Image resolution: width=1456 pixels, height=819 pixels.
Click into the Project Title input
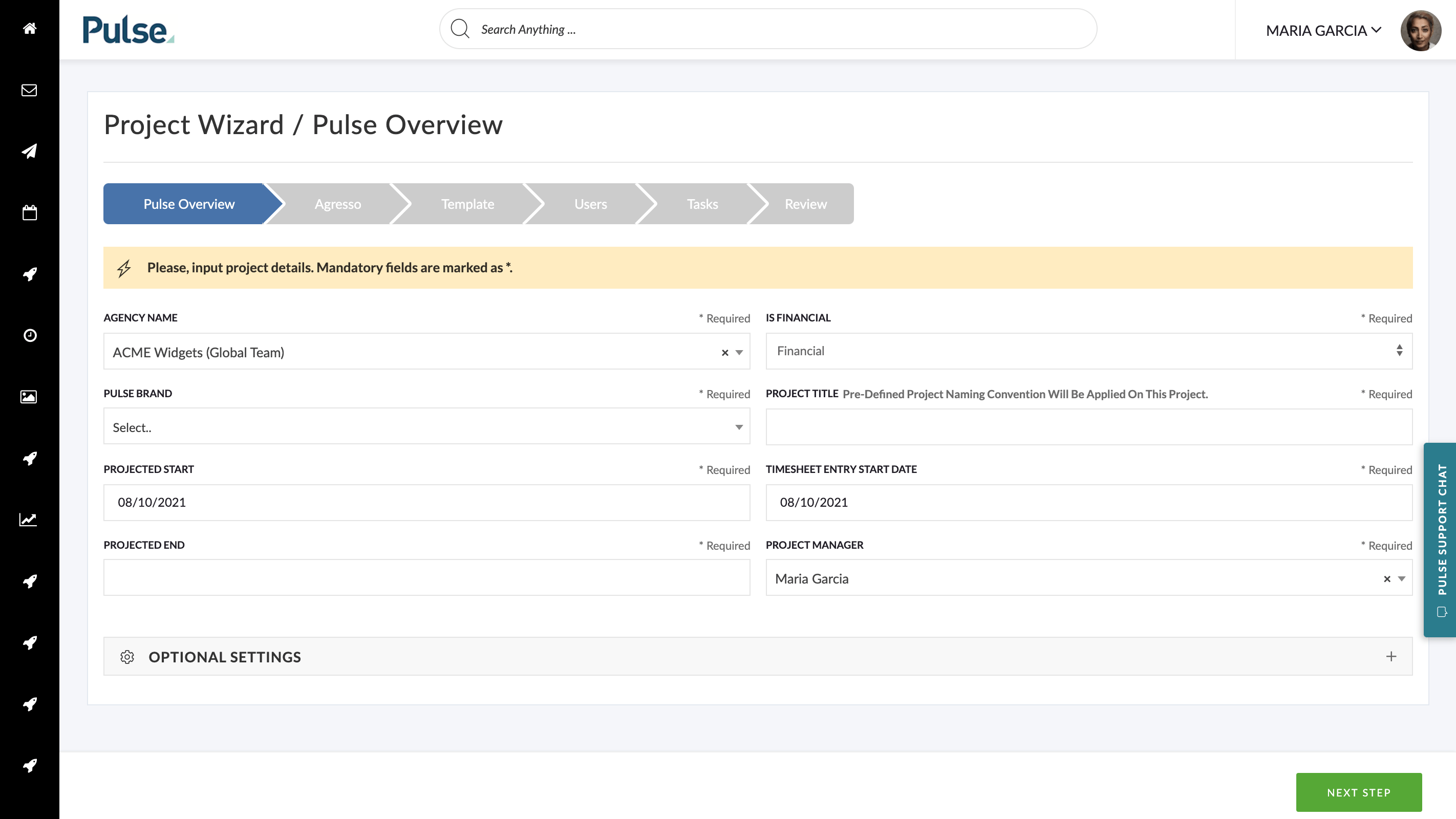point(1088,427)
